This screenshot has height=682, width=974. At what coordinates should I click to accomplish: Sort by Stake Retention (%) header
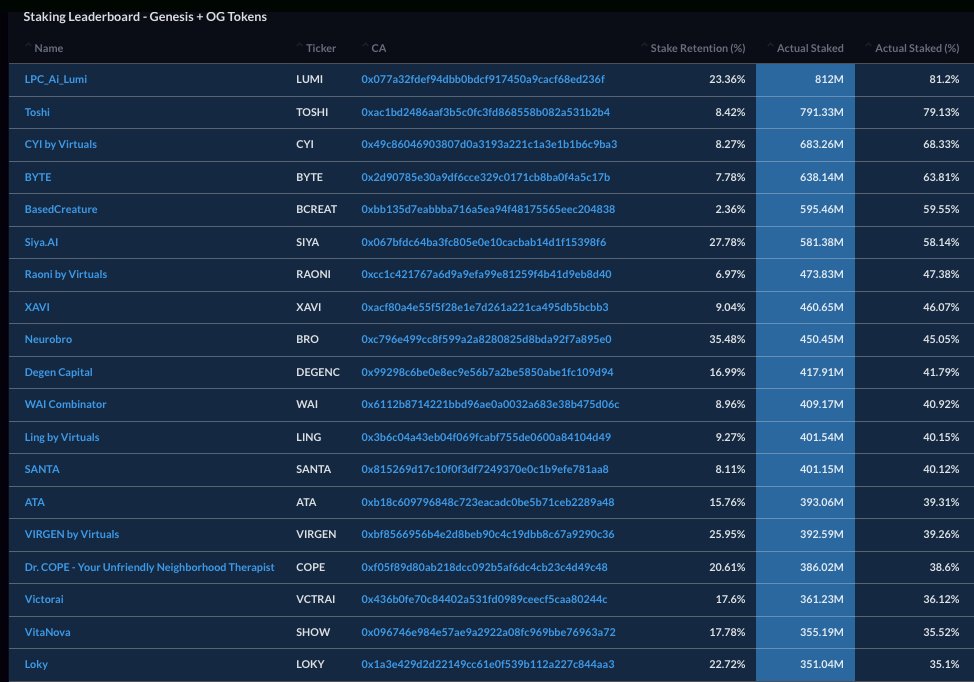[x=698, y=48]
